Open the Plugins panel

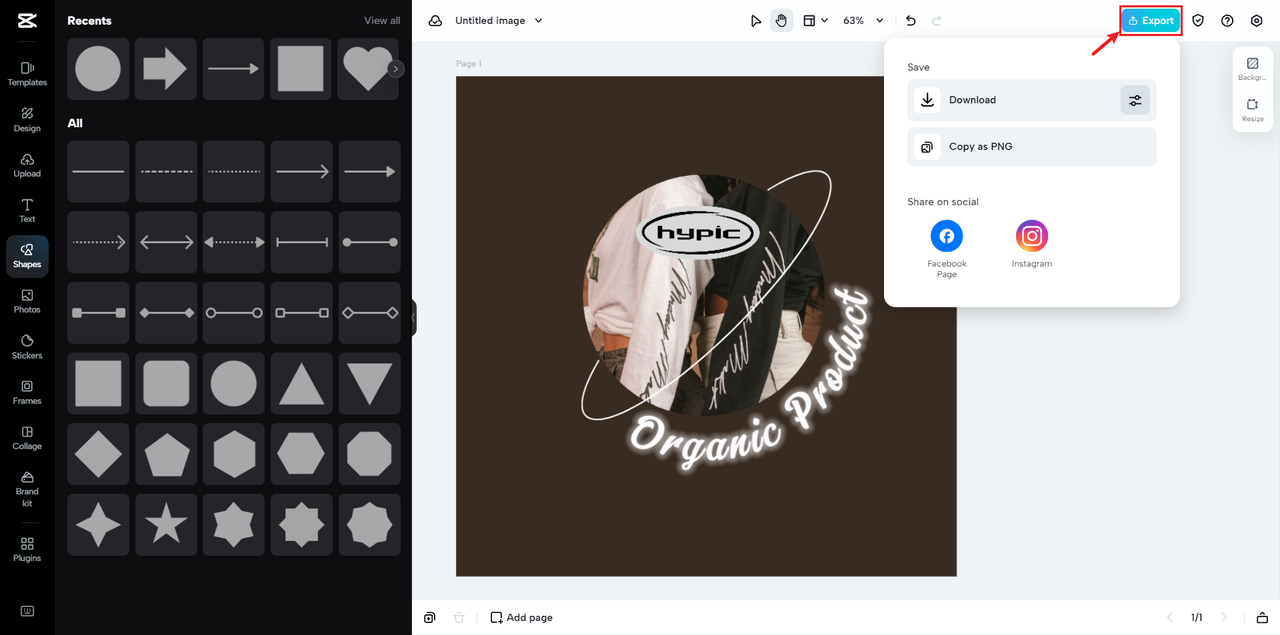pyautogui.click(x=27, y=549)
